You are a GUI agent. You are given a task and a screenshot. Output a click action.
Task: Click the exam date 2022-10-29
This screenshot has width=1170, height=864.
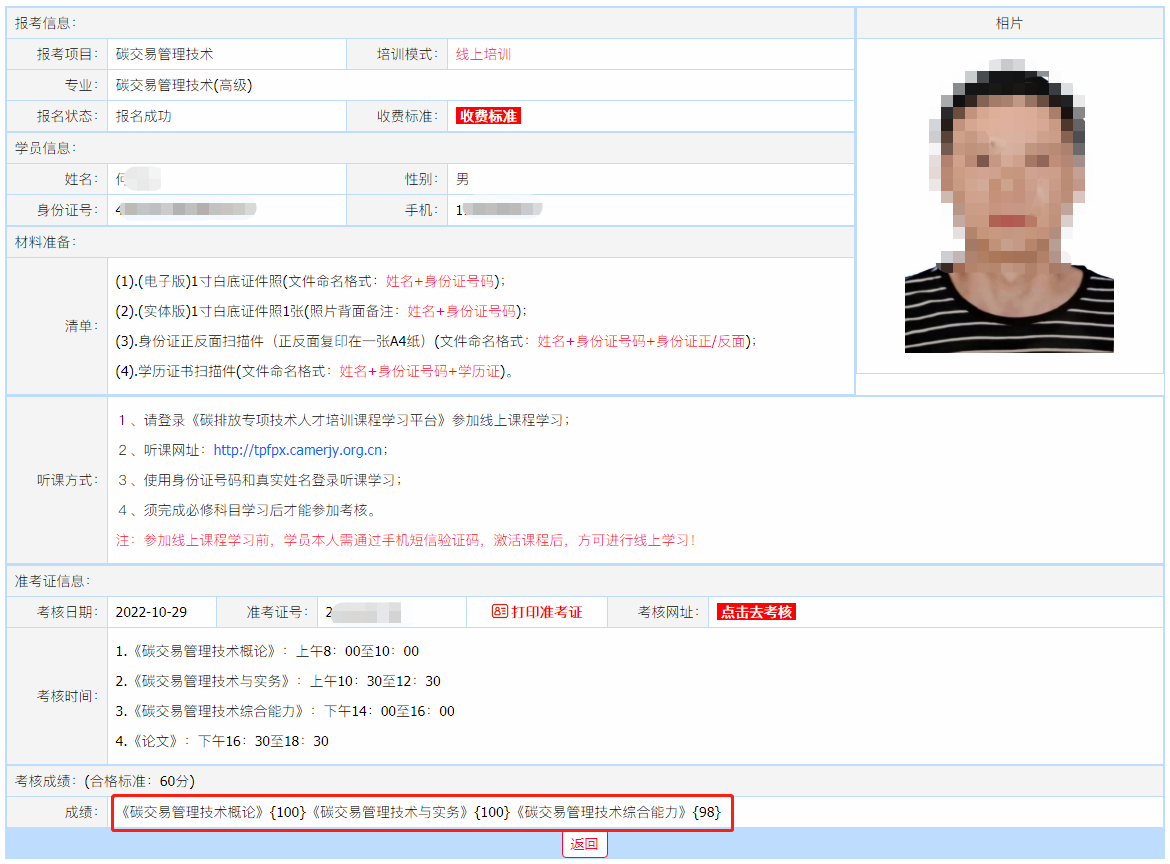pos(151,612)
